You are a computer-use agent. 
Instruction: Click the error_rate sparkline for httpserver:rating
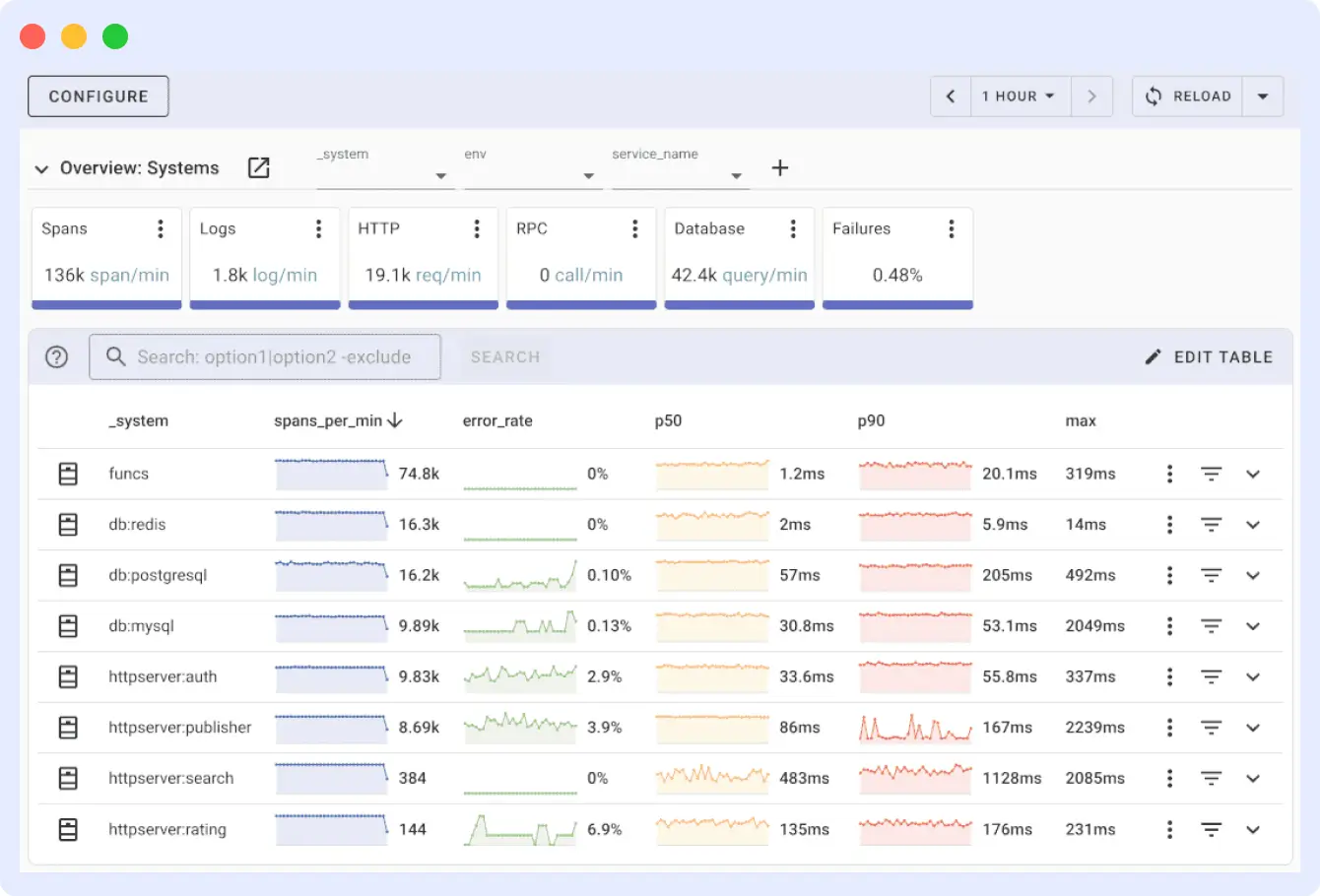point(520,829)
